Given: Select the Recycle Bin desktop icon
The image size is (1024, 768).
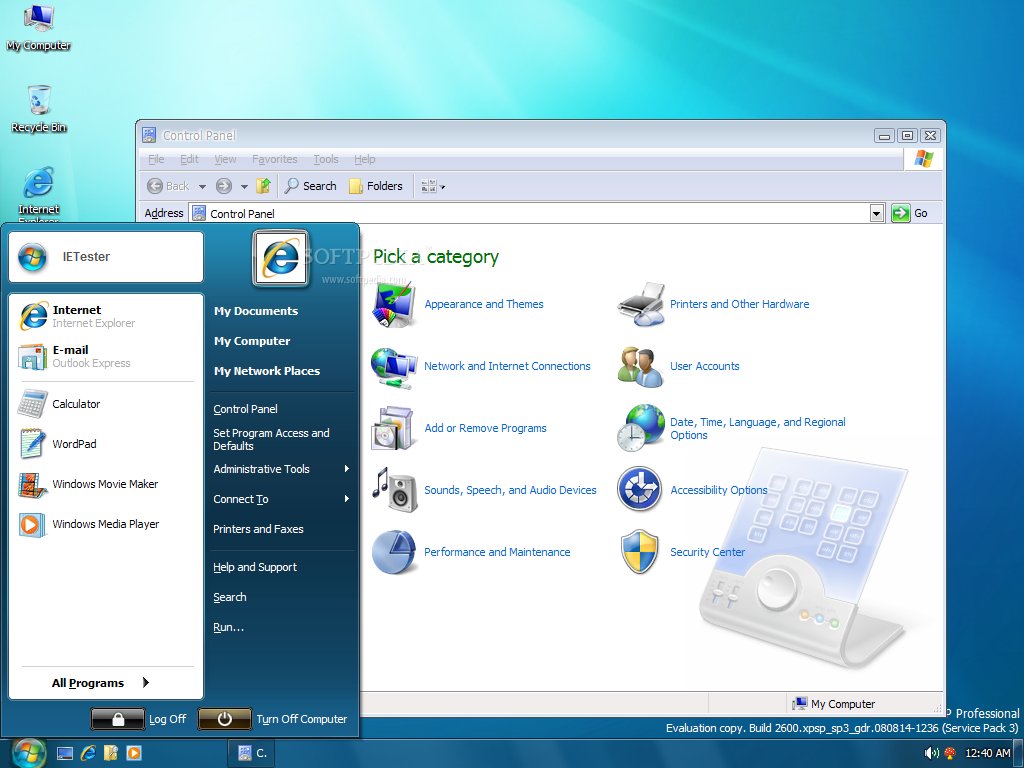Looking at the screenshot, I should click(x=39, y=109).
